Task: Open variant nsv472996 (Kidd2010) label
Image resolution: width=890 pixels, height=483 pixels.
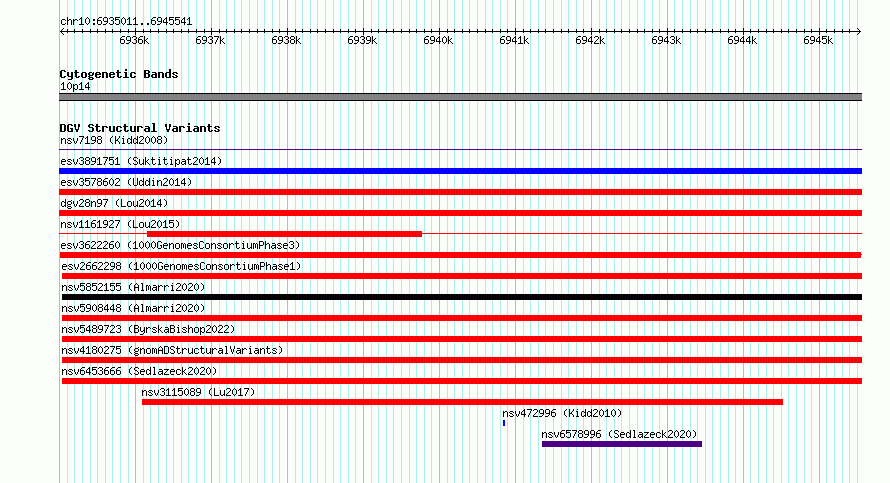Action: 562,413
